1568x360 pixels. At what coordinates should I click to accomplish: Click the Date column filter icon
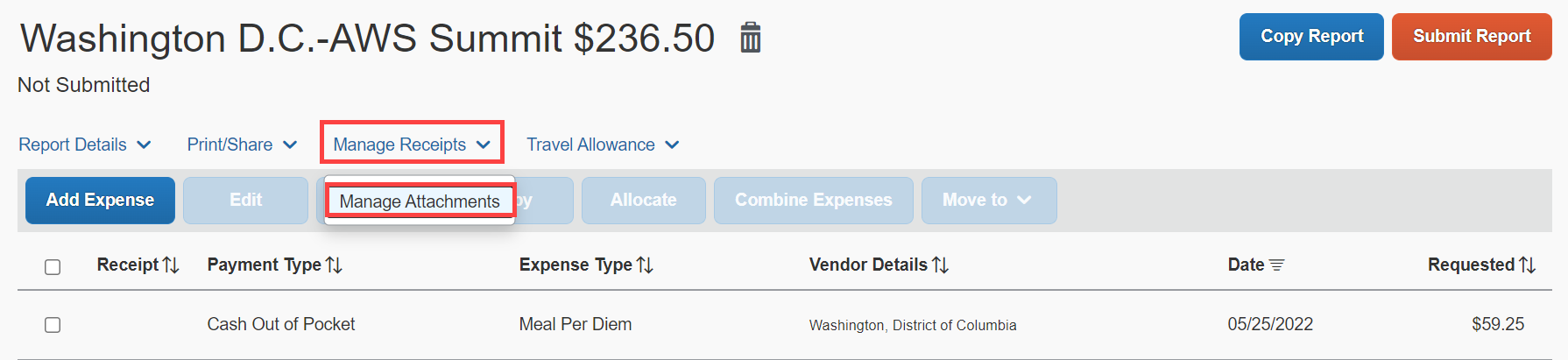1276,265
